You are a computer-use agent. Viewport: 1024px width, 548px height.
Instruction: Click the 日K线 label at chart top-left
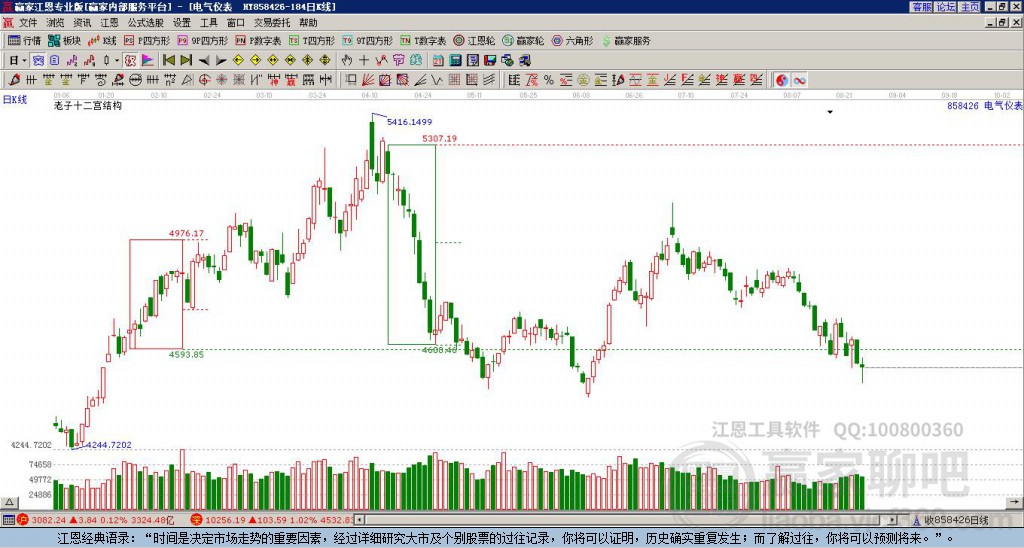click(15, 100)
